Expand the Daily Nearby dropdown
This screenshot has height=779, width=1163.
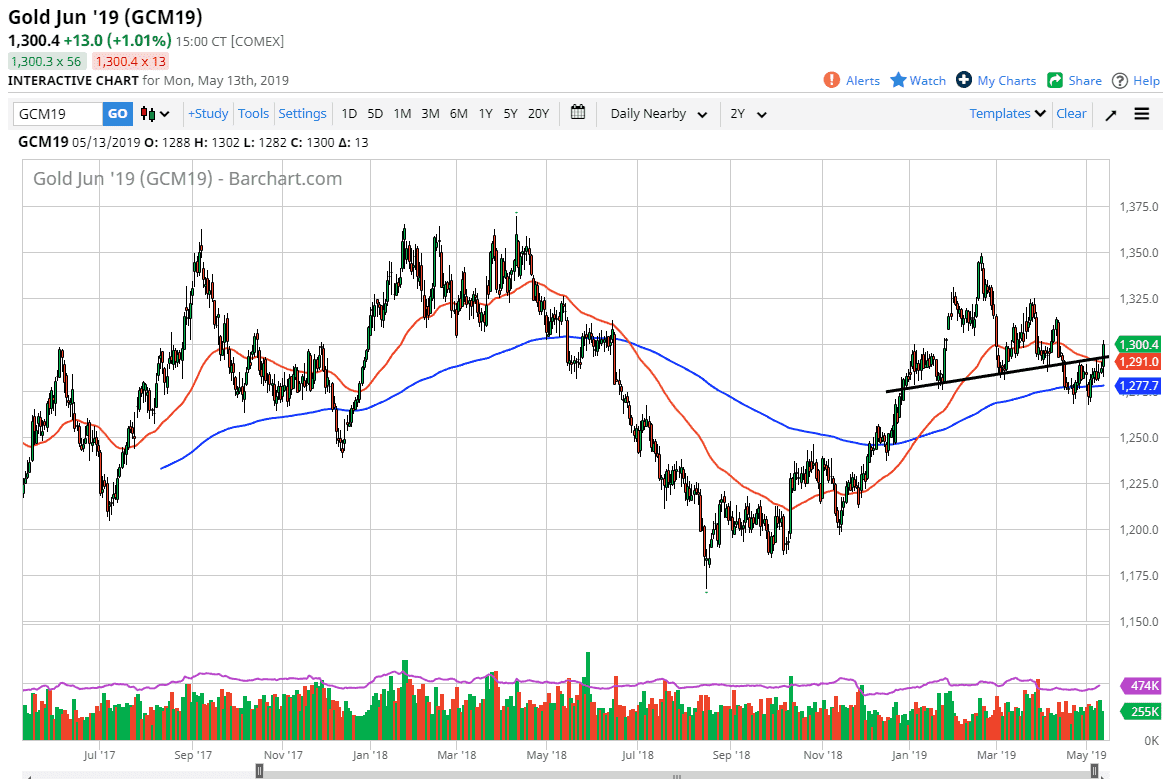pyautogui.click(x=659, y=114)
